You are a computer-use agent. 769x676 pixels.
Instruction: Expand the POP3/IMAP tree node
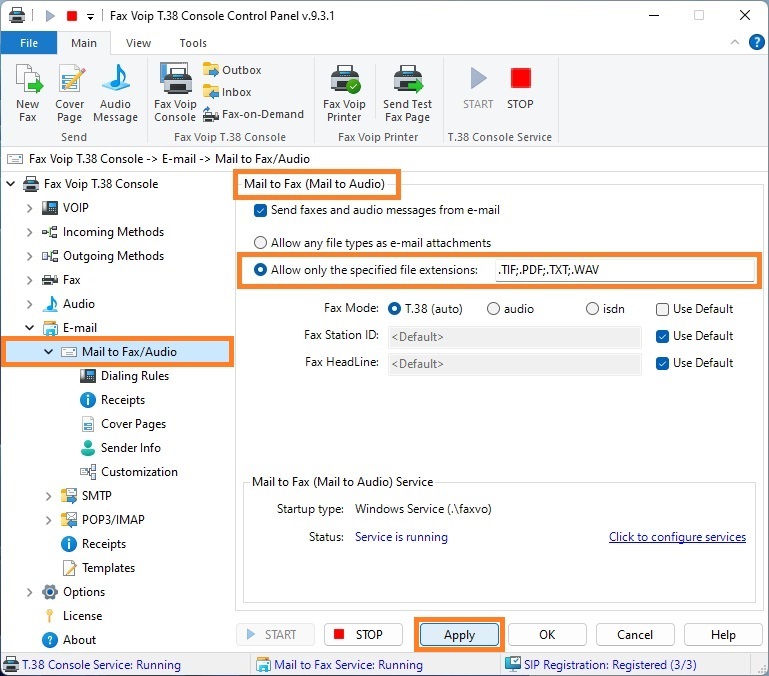(x=49, y=520)
